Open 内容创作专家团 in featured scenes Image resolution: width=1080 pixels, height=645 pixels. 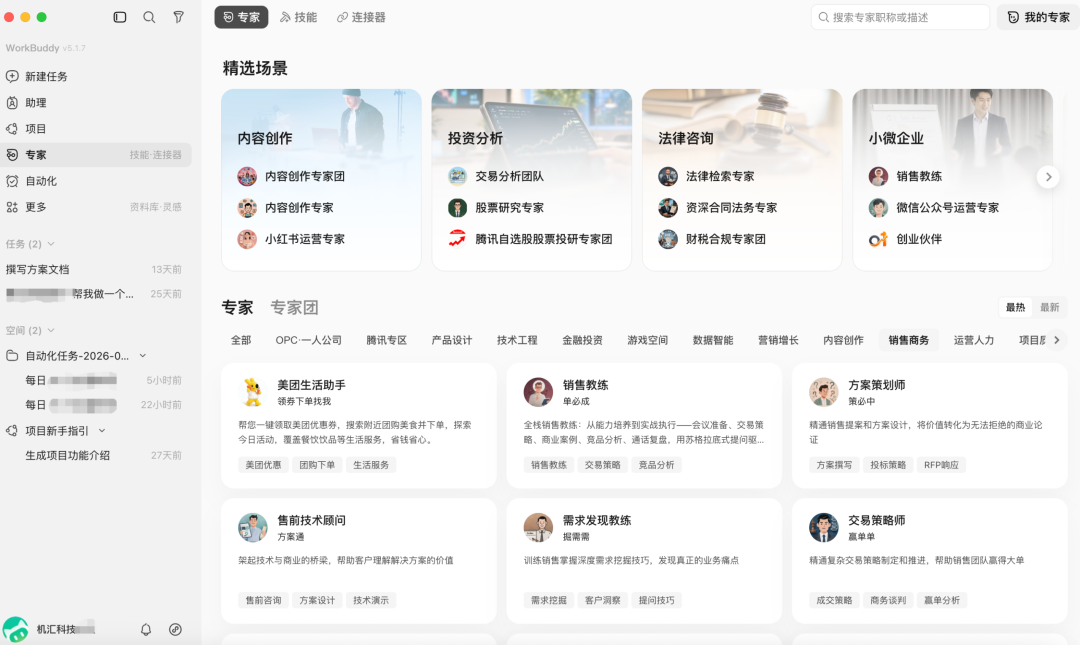304,176
